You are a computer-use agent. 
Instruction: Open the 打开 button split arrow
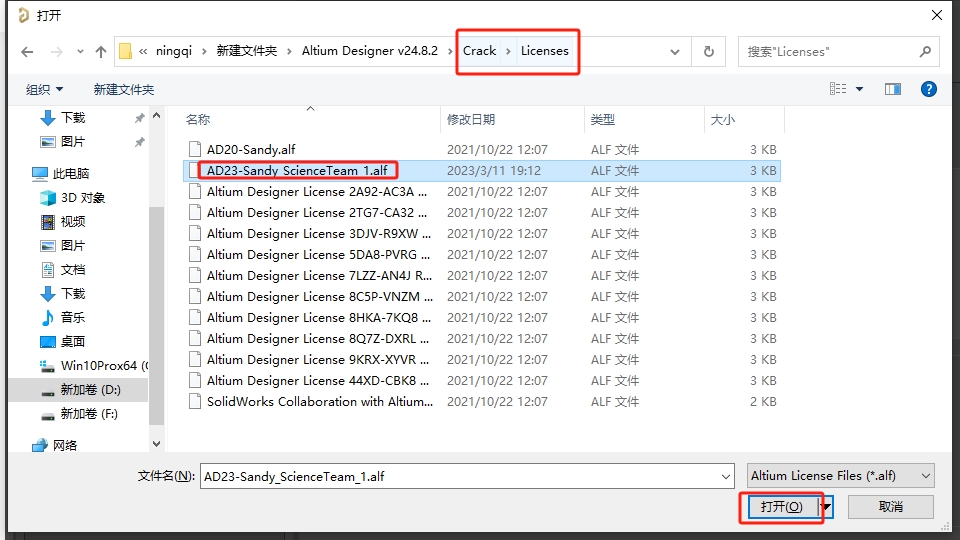pyautogui.click(x=827, y=507)
